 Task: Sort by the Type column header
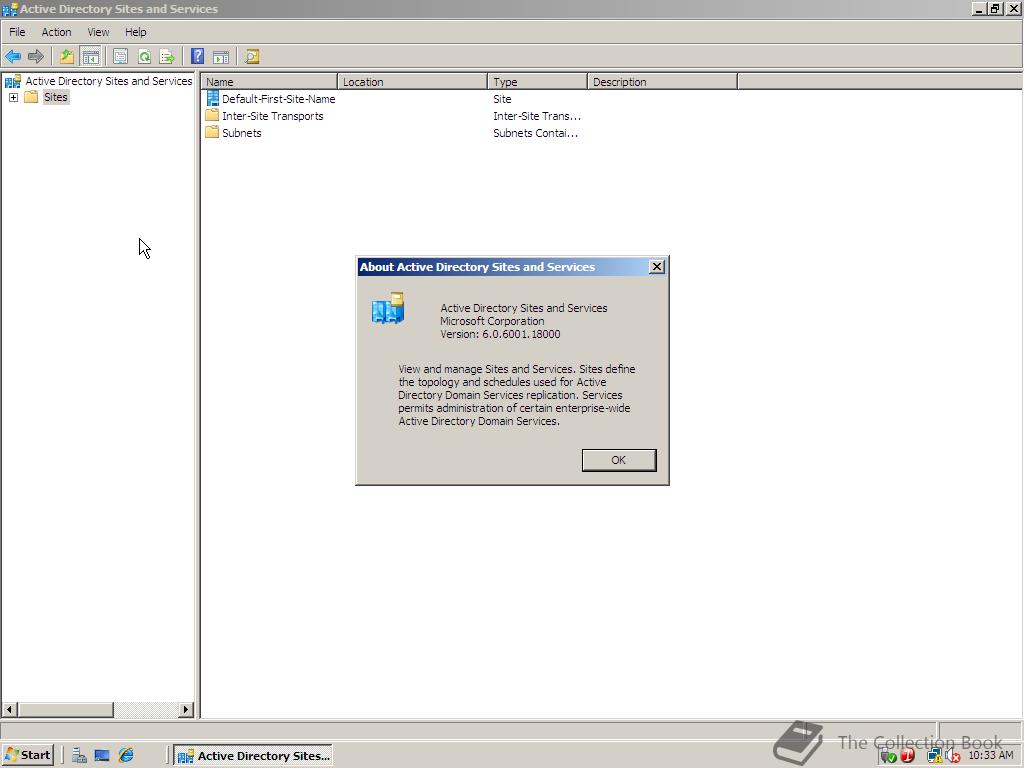(x=537, y=82)
